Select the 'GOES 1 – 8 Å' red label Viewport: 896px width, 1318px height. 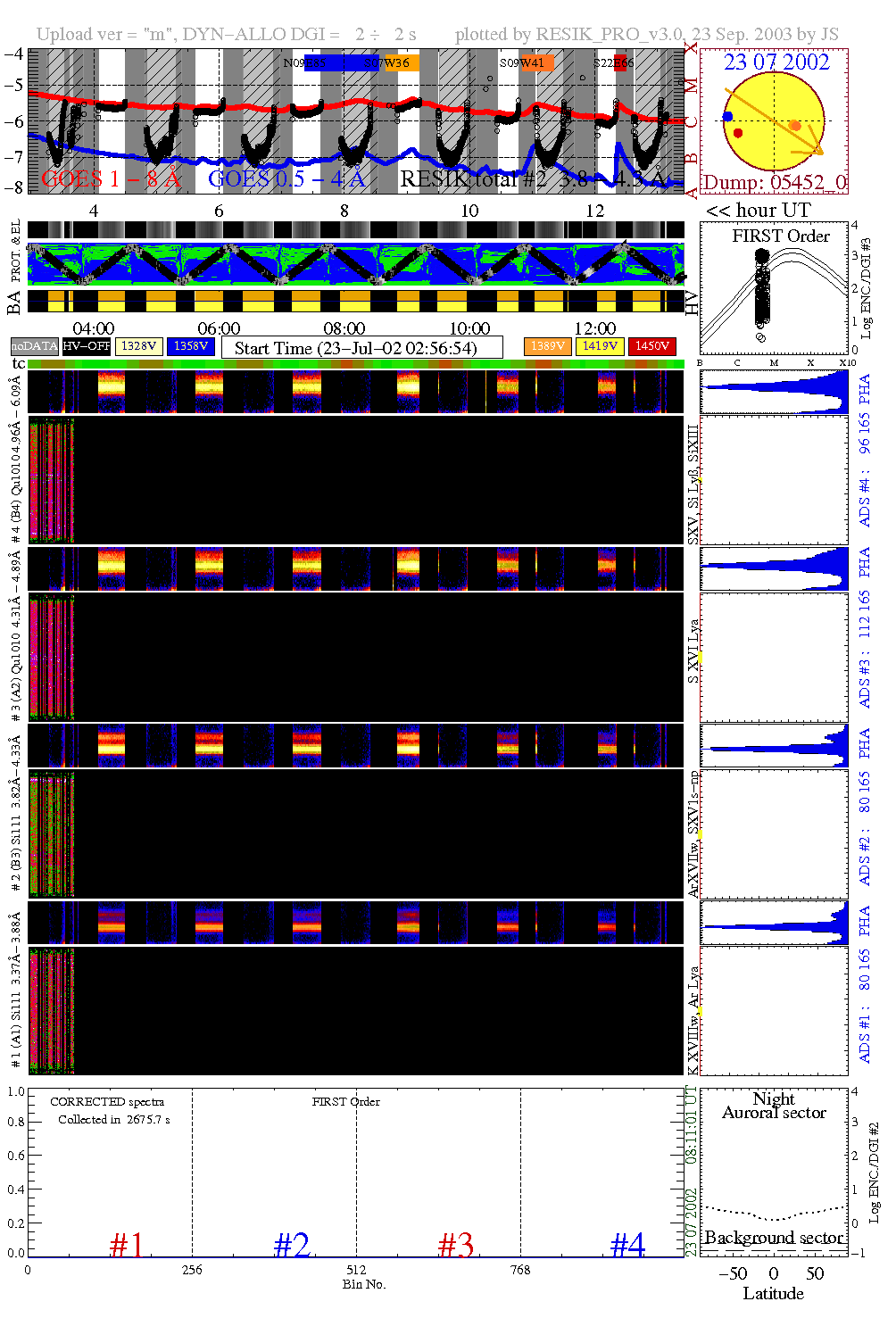pyautogui.click(x=111, y=179)
